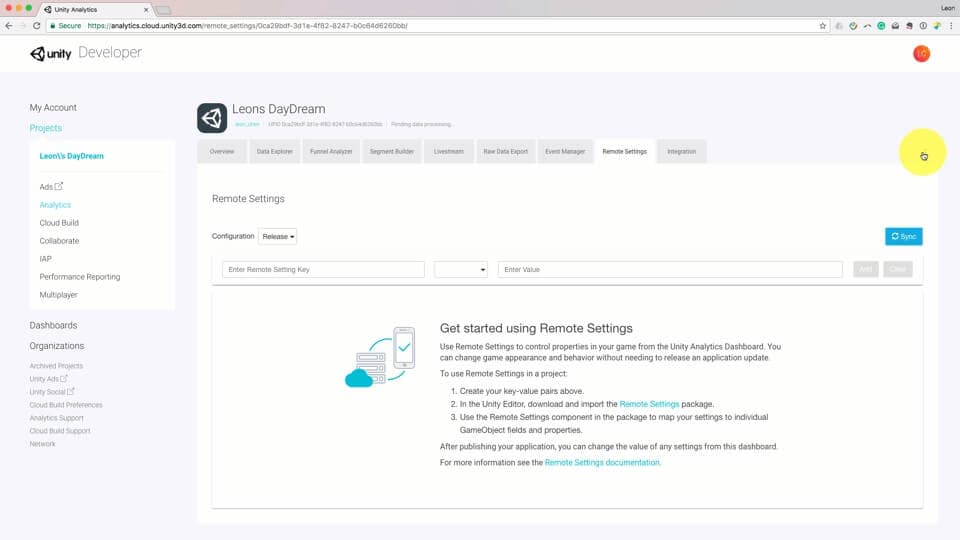Open Cloud Build in the sidebar
960x540 pixels.
pos(59,223)
